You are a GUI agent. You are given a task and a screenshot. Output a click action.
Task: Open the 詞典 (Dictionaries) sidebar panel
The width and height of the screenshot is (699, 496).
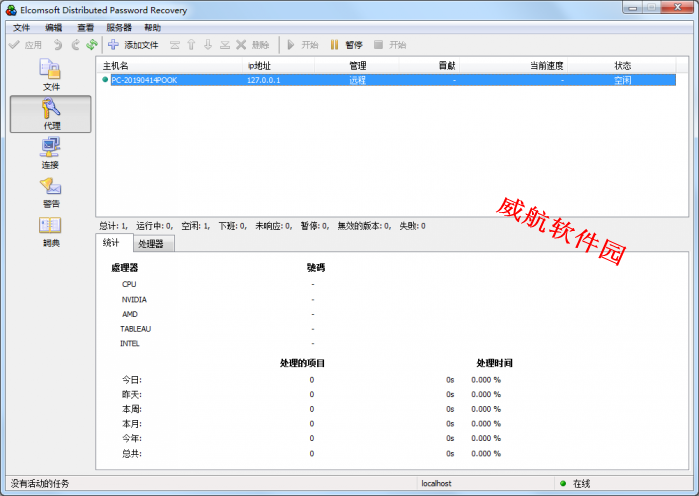pos(50,232)
